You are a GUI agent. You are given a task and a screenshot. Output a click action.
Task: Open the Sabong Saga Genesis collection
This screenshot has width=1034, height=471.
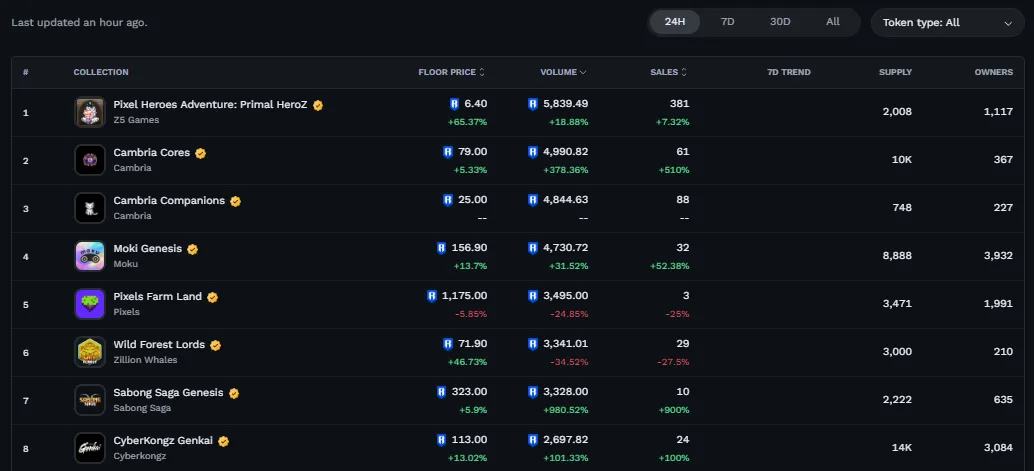(168, 393)
